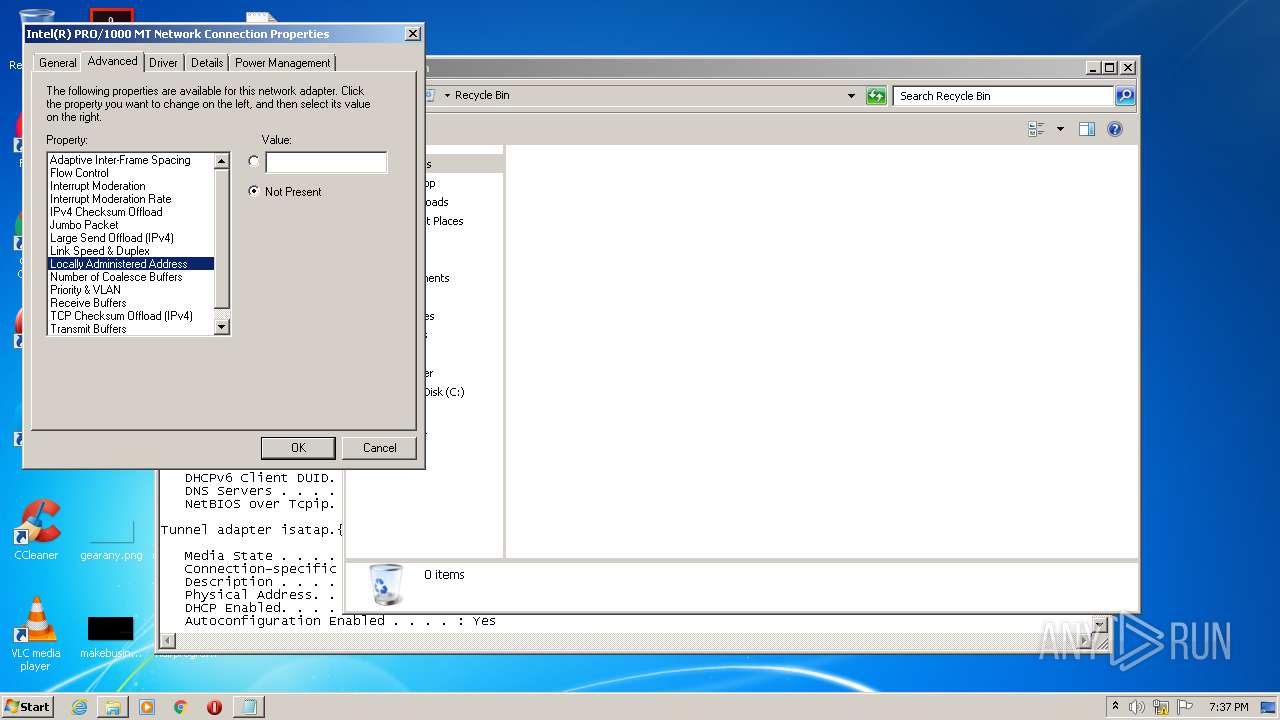Open the Start menu
Image resolution: width=1280 pixels, height=720 pixels.
point(28,707)
